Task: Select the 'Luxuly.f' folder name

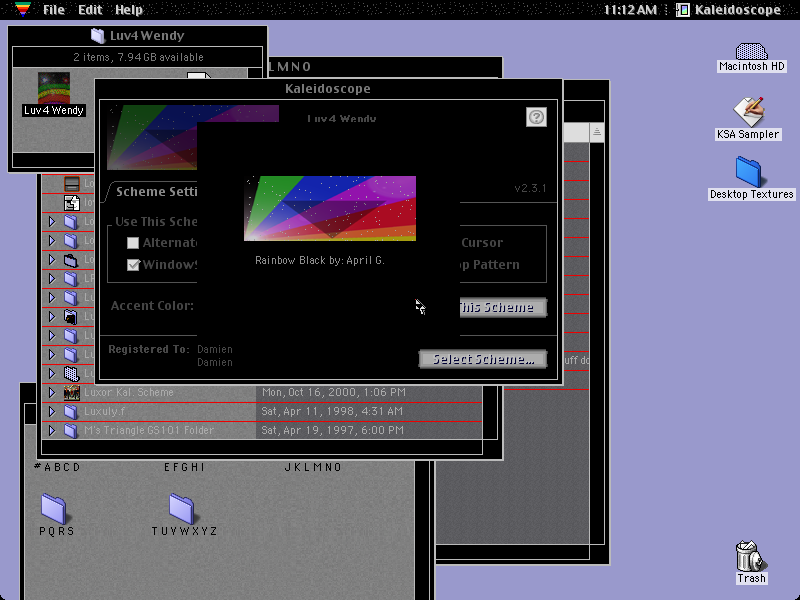Action: tap(105, 411)
